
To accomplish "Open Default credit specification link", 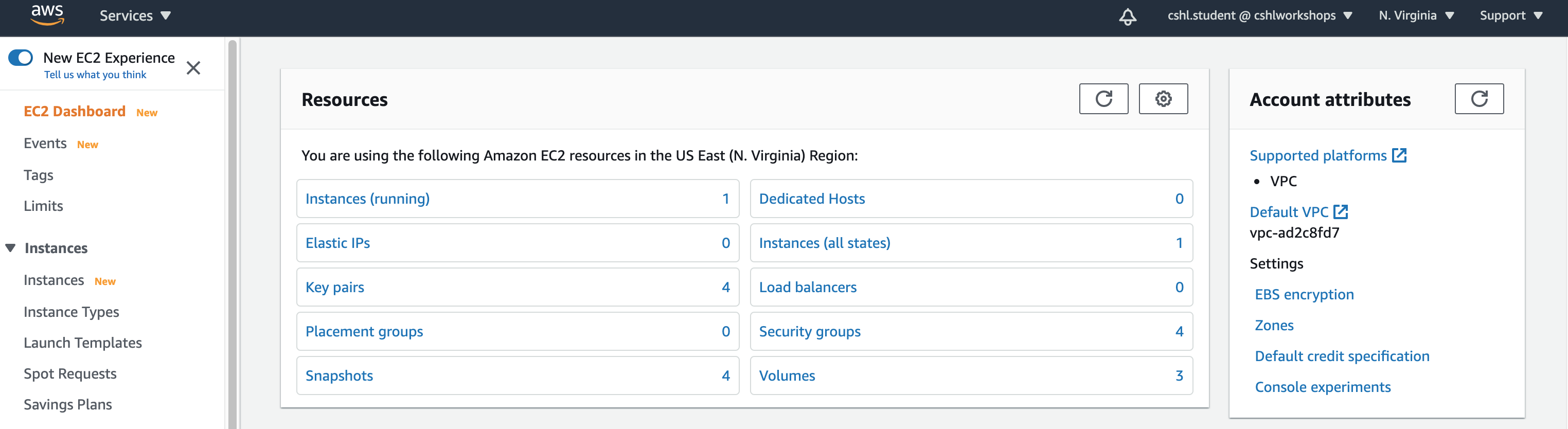I will coord(1342,356).
